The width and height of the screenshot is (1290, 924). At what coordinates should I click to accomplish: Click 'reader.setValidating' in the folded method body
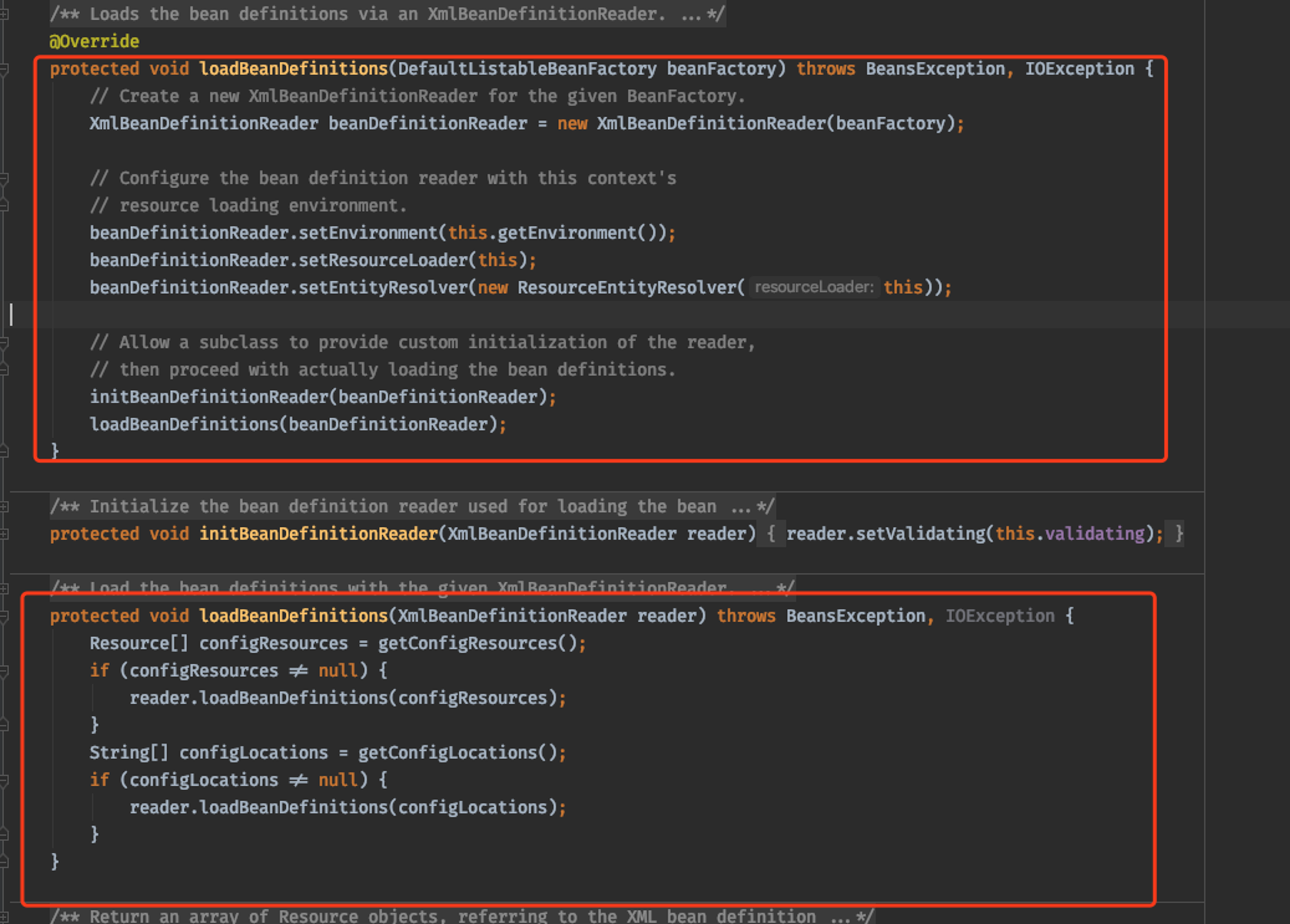(x=886, y=534)
